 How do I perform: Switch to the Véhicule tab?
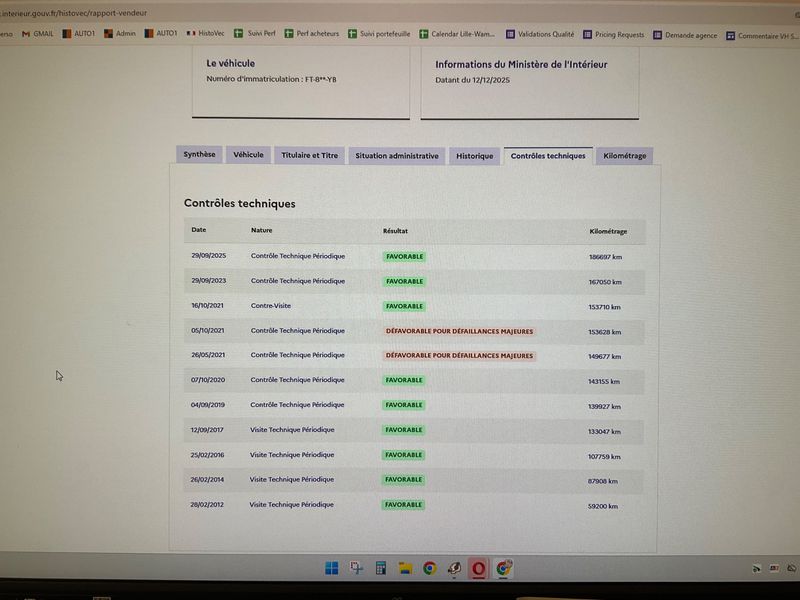[x=248, y=155]
